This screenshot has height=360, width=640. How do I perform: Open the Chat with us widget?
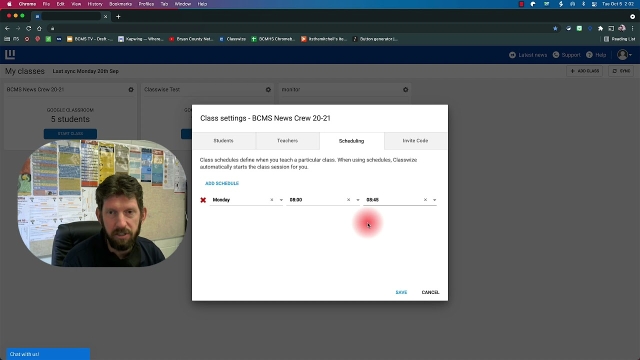click(48, 354)
